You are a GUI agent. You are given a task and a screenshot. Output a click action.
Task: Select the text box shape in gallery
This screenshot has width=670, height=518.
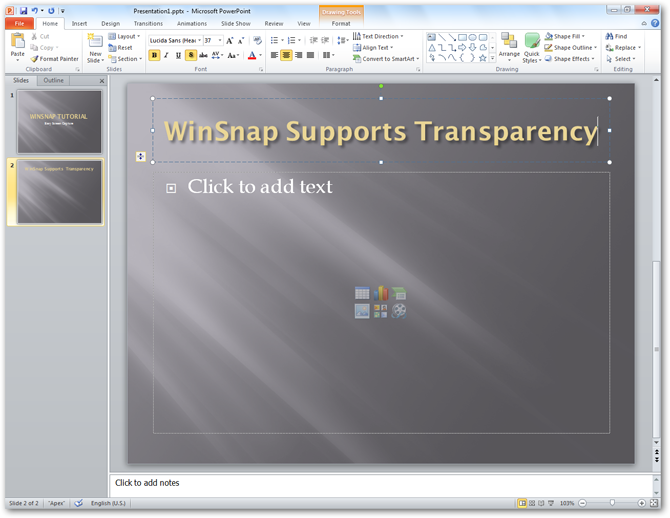[x=432, y=38]
